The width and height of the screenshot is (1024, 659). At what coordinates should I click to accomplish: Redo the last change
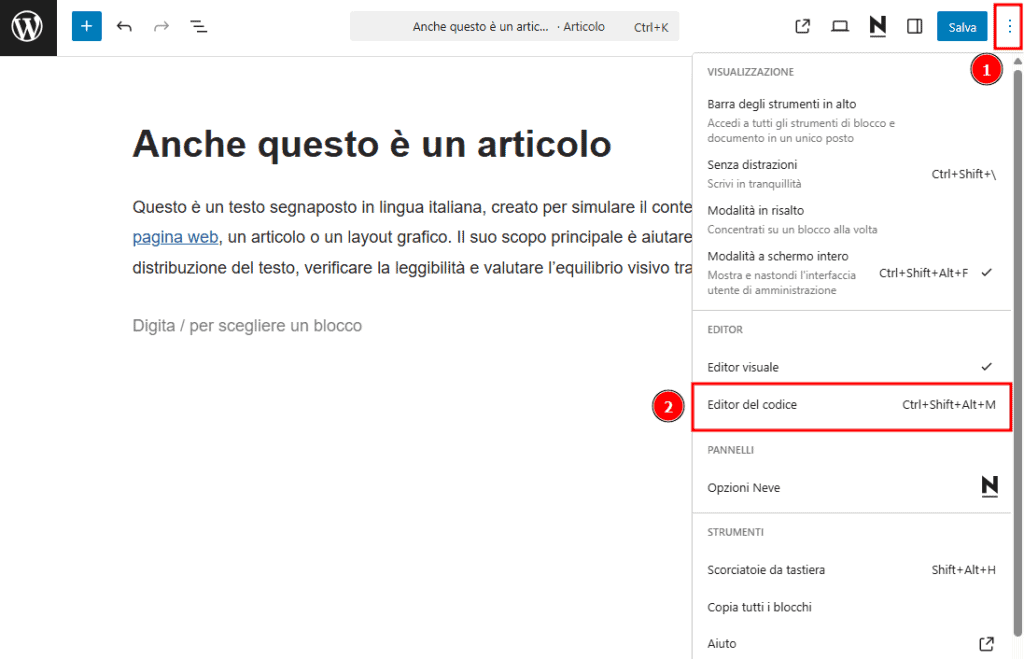click(161, 26)
